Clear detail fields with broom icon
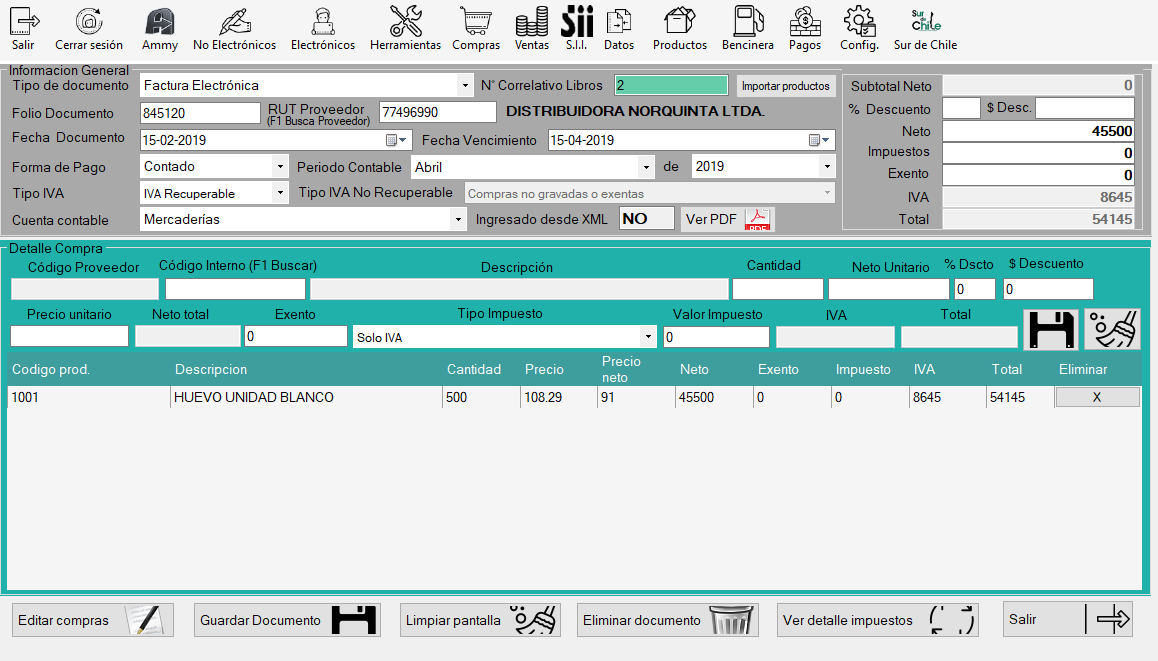 (x=1112, y=329)
